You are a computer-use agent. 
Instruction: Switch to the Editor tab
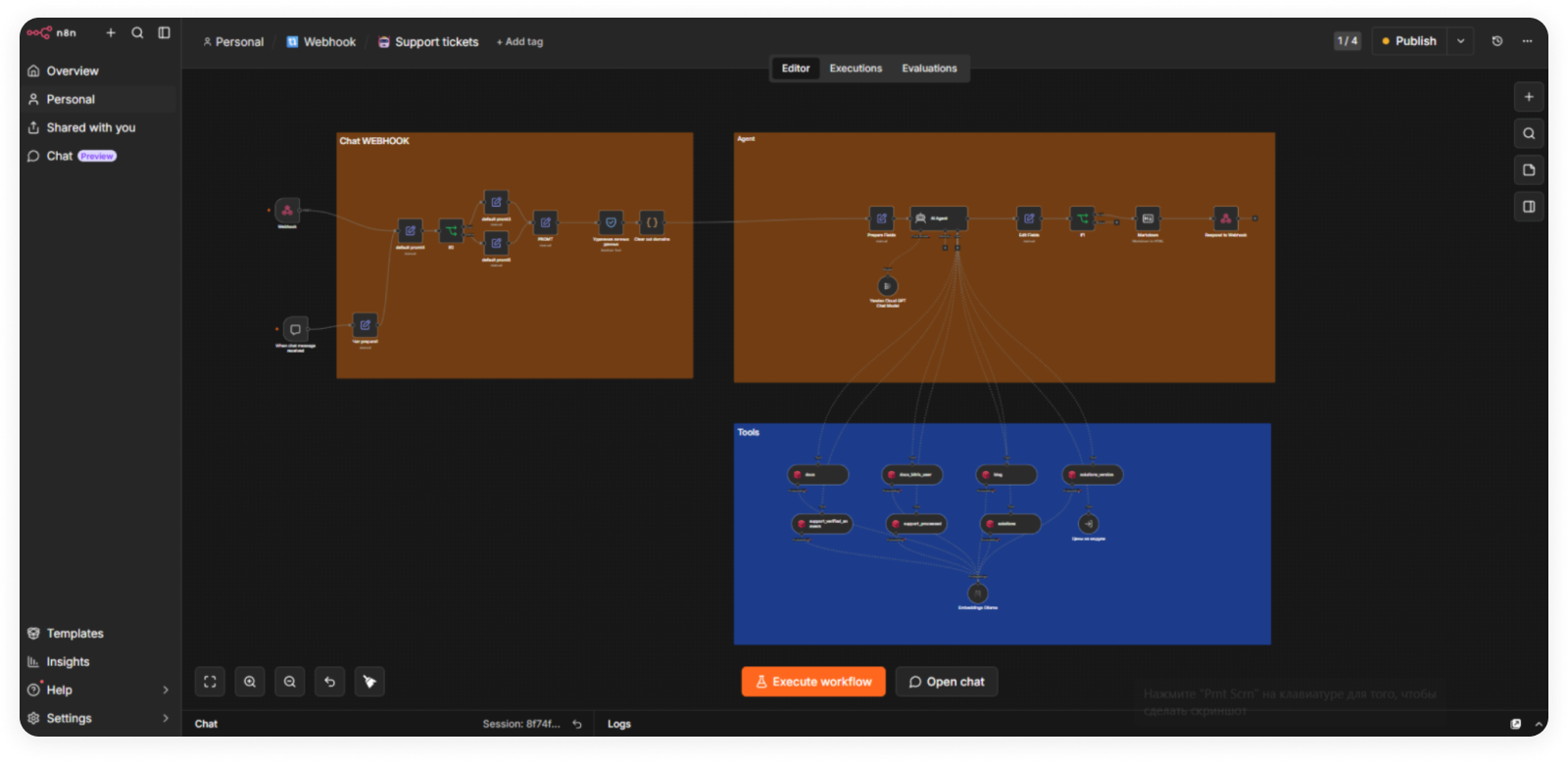[x=796, y=69]
